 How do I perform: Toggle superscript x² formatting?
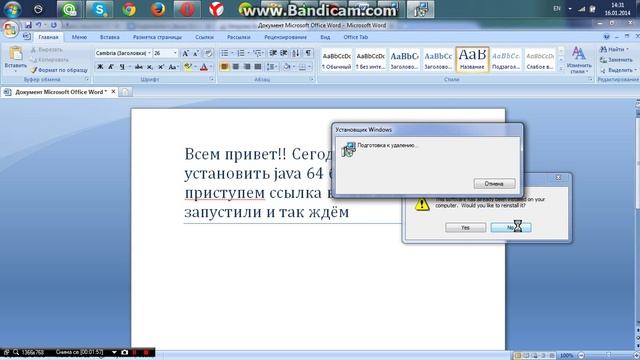[161, 67]
